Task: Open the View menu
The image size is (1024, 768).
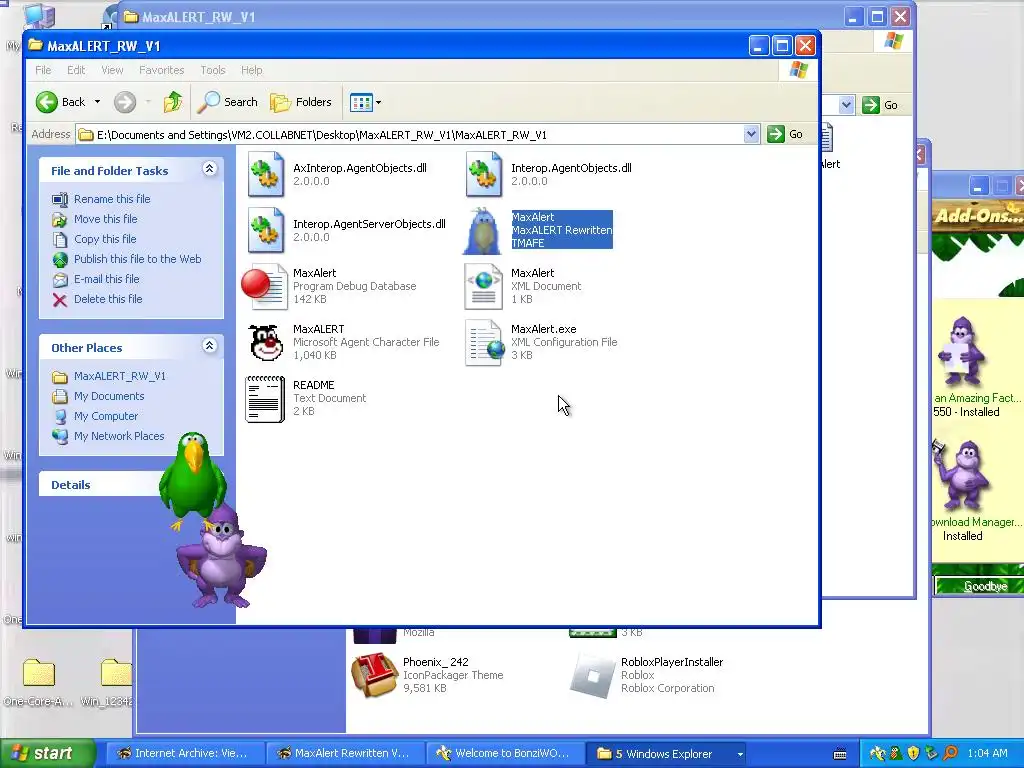Action: pos(112,70)
